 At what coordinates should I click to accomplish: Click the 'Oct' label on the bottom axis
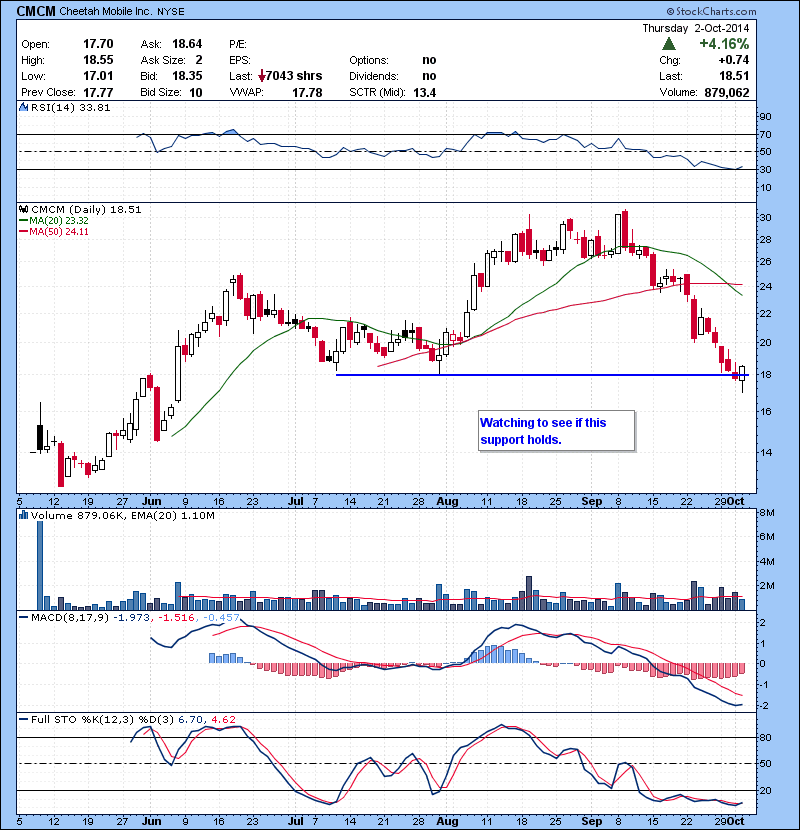pos(735,821)
